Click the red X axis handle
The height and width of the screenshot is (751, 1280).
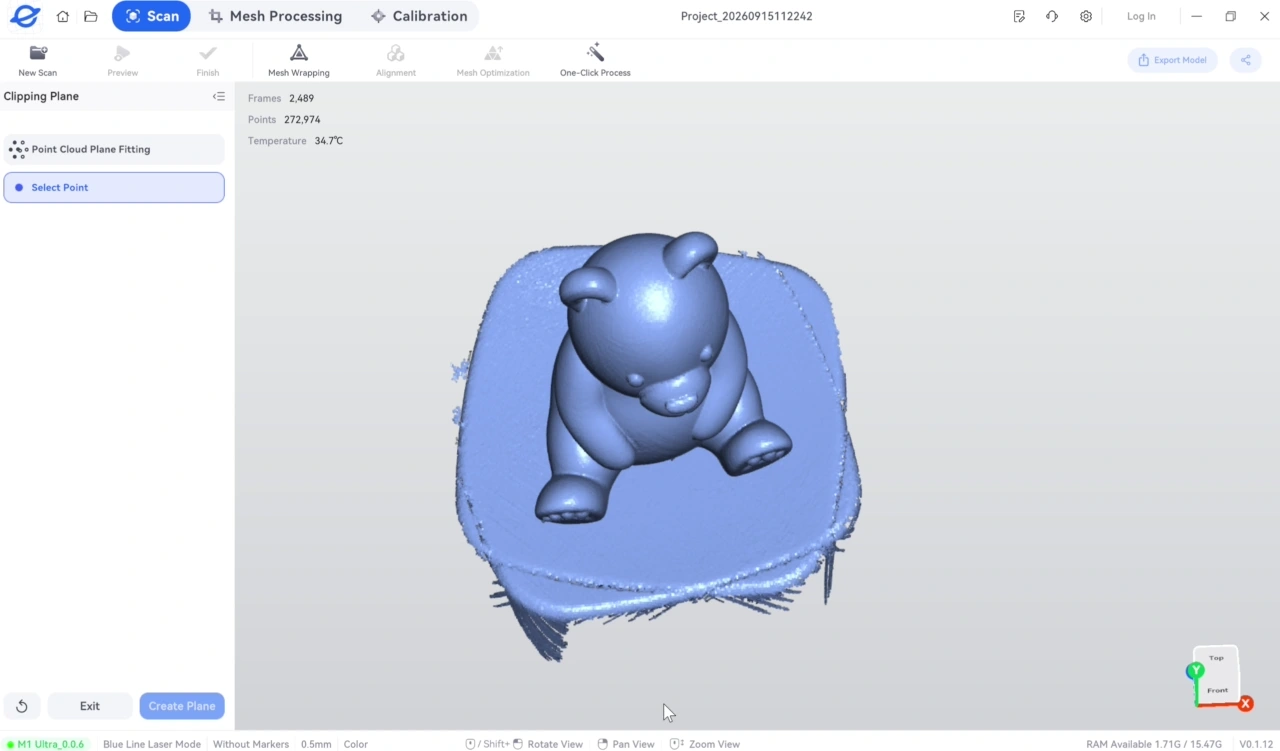pyautogui.click(x=1245, y=704)
